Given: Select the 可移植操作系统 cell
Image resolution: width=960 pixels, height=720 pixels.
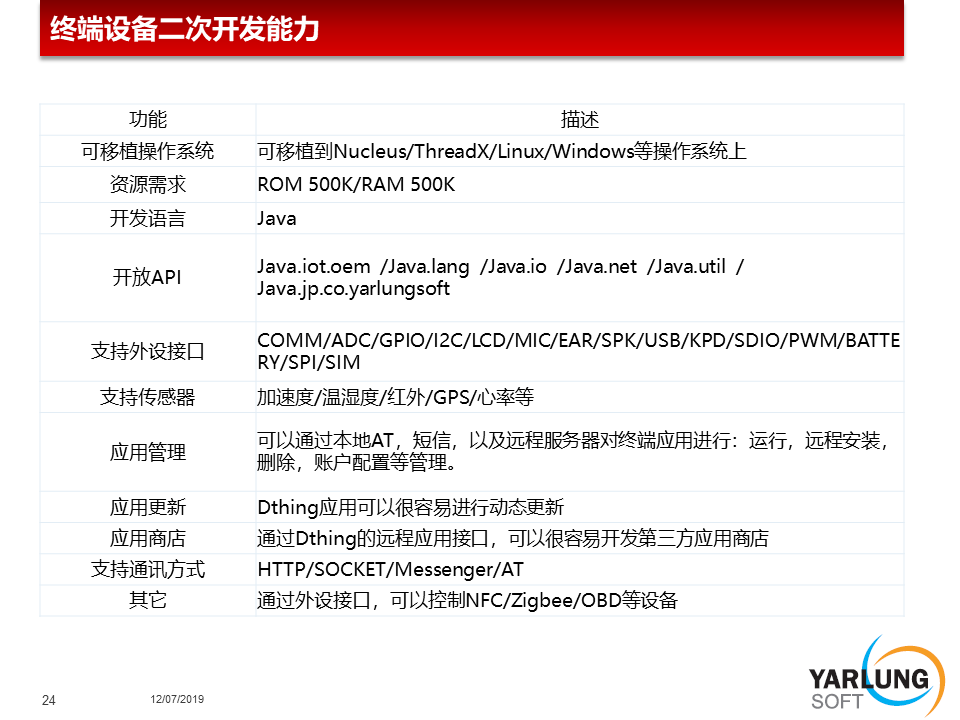Looking at the screenshot, I should [x=148, y=151].
